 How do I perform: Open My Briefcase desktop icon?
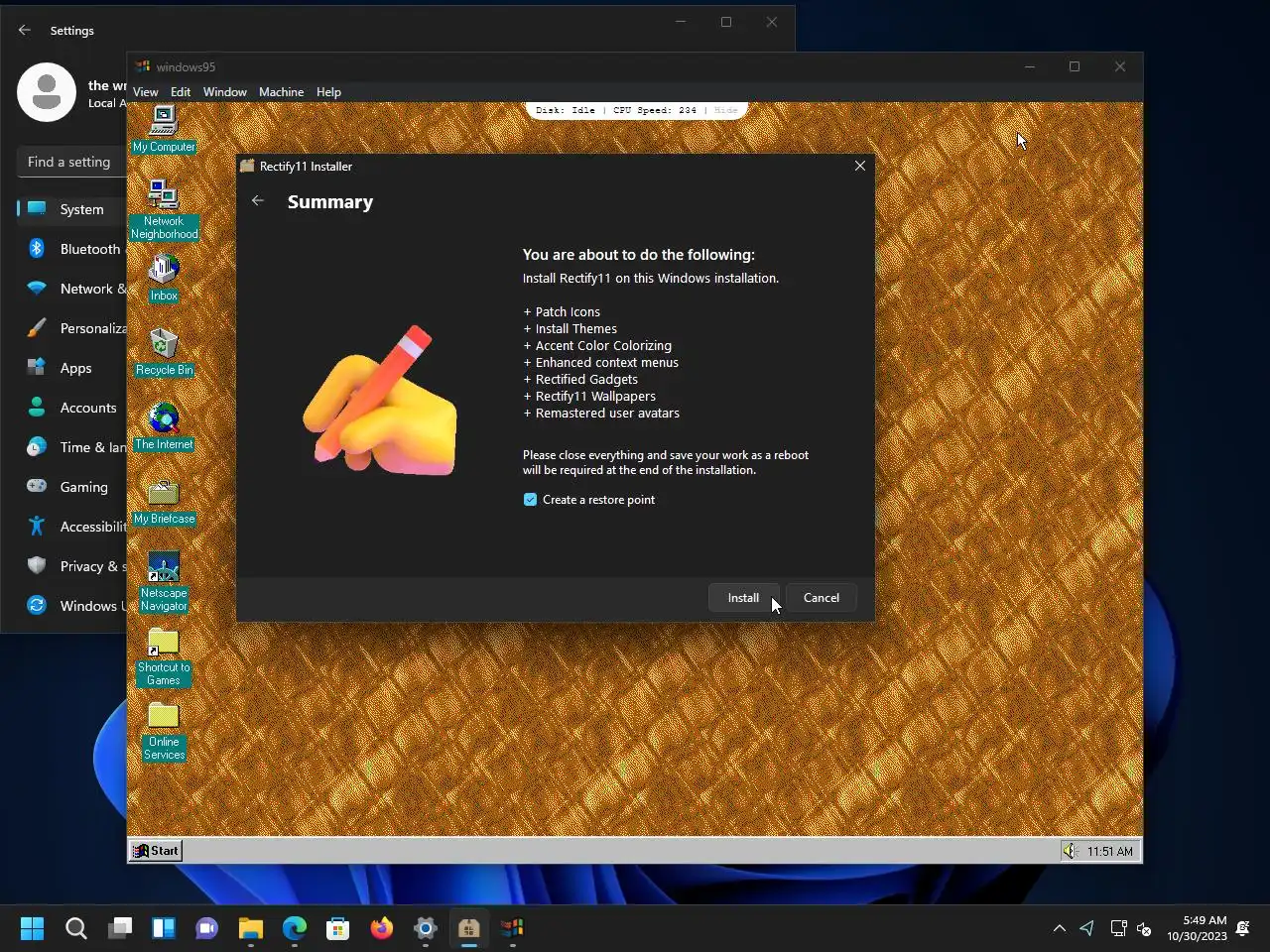click(164, 501)
